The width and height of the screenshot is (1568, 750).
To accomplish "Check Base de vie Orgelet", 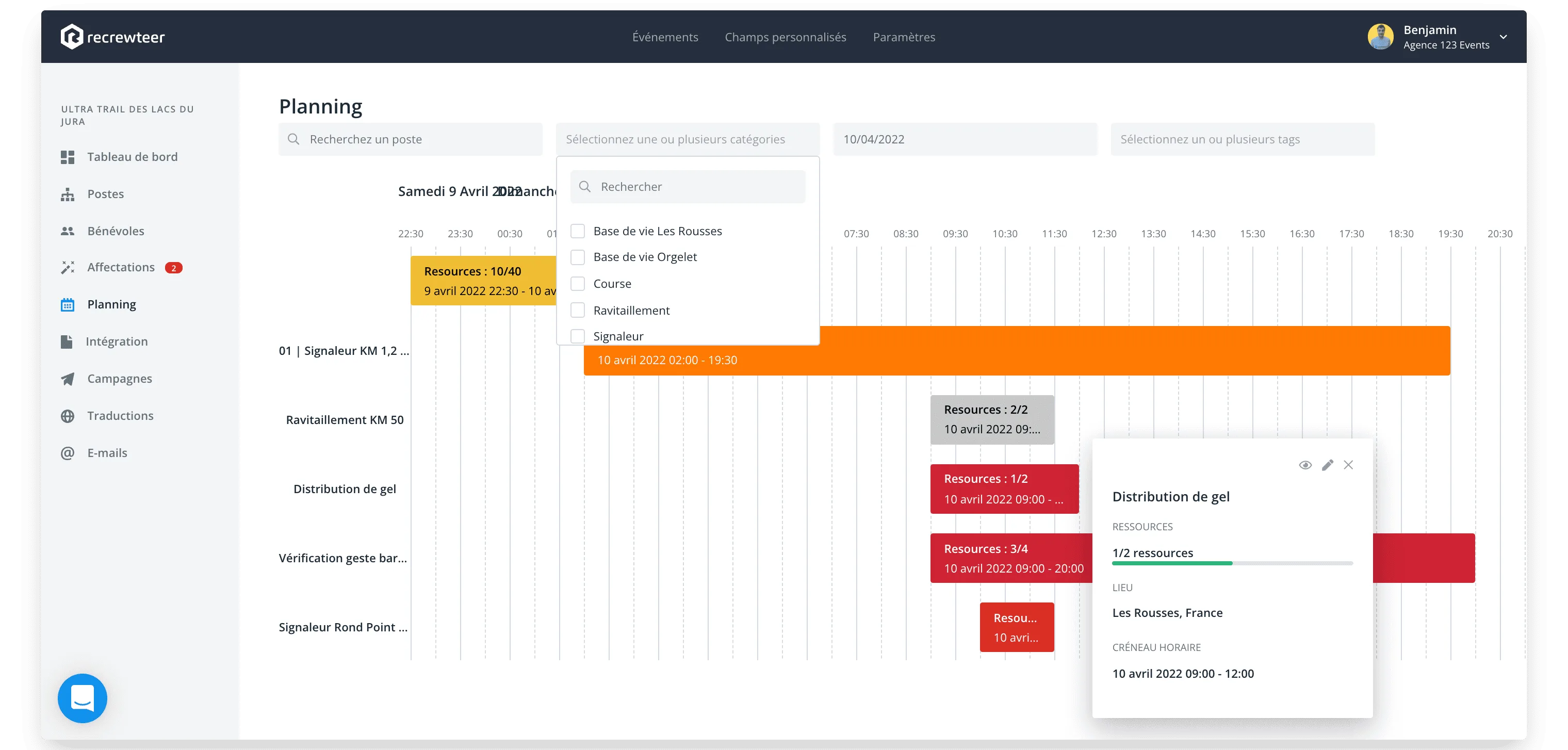I will pos(578,257).
